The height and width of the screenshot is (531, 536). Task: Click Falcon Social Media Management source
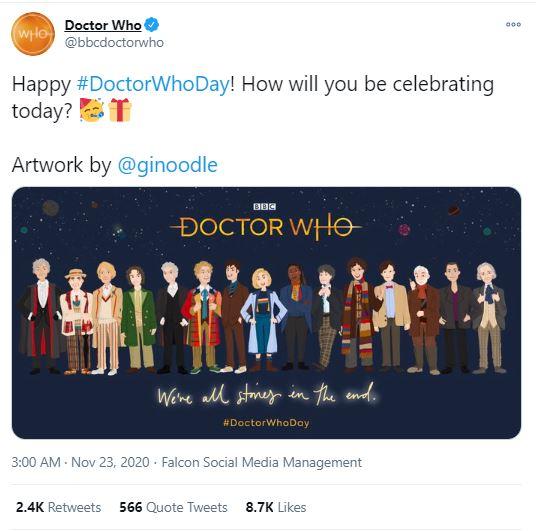[262, 462]
